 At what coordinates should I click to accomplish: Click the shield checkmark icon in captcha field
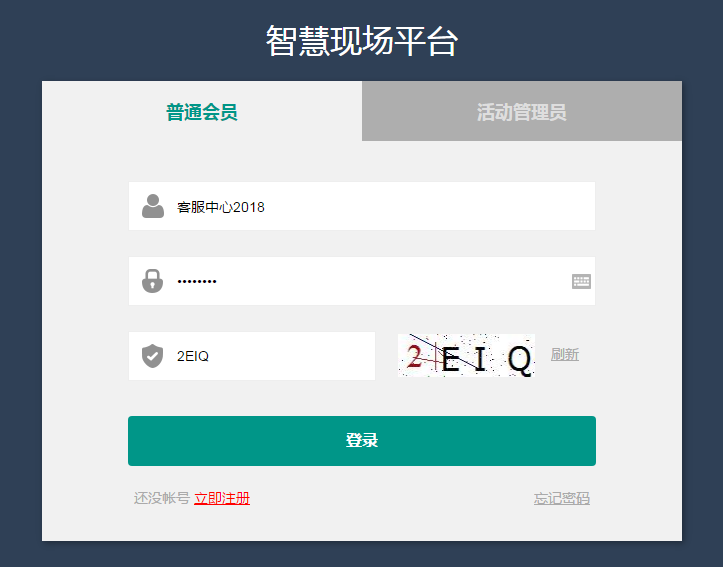(153, 356)
